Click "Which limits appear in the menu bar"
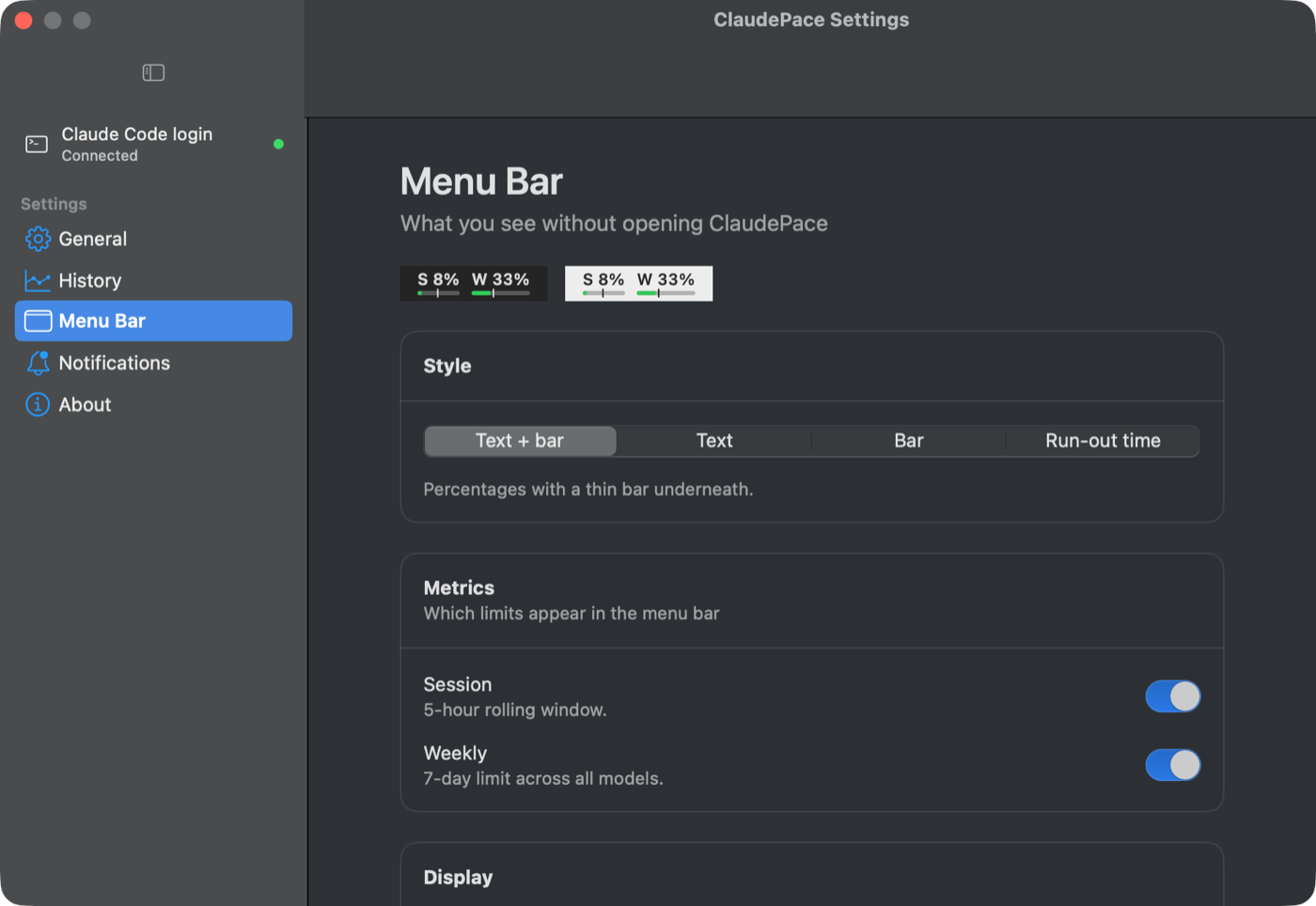 (x=572, y=614)
